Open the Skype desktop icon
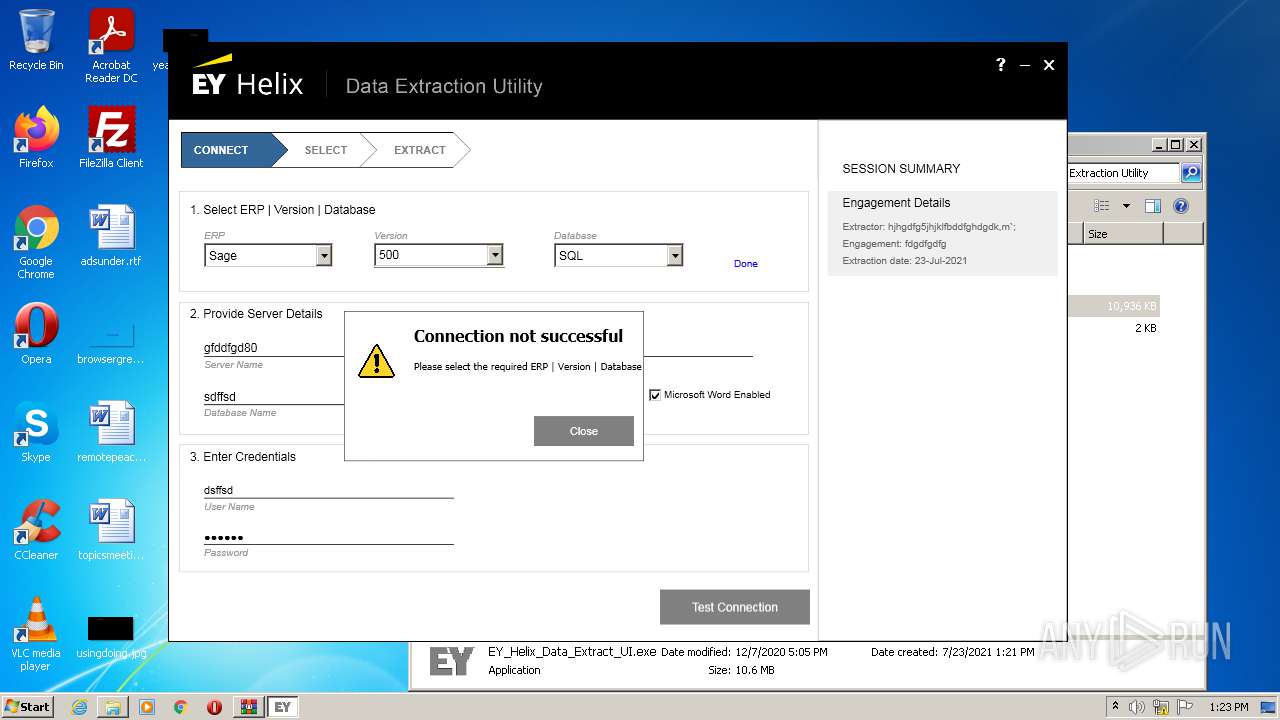 [36, 432]
